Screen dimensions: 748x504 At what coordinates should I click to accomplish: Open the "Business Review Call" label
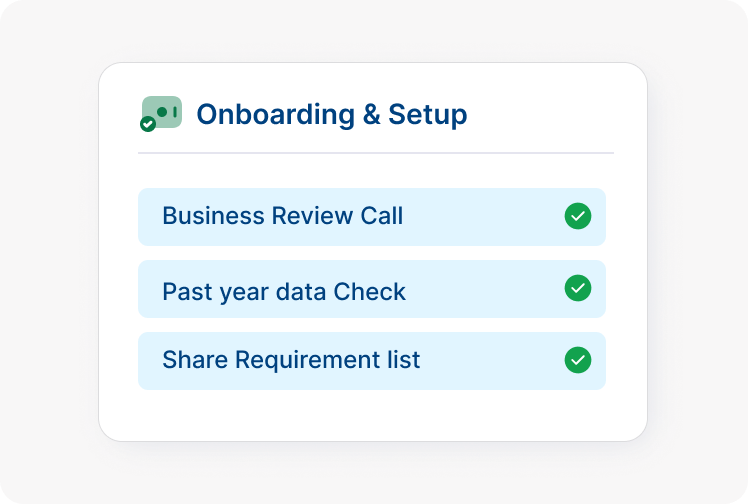[282, 216]
